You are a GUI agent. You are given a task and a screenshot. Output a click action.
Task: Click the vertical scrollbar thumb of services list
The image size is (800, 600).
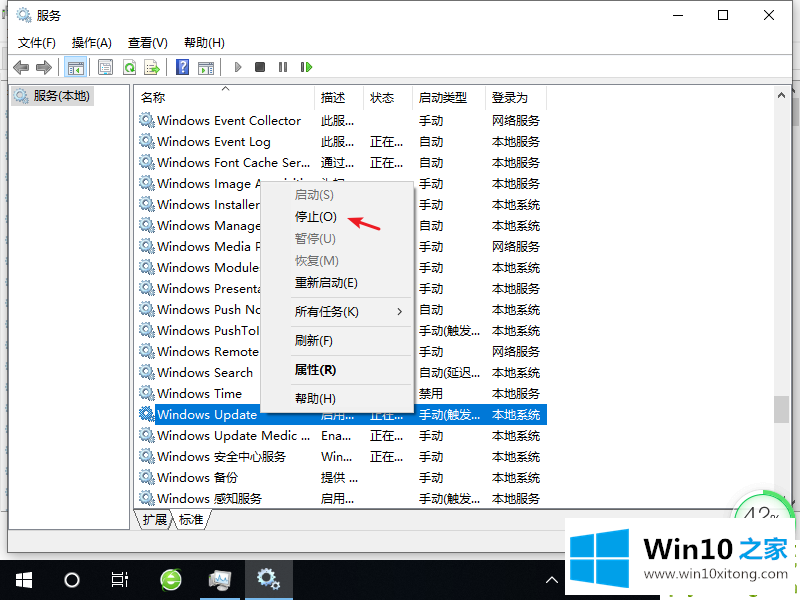(x=781, y=410)
